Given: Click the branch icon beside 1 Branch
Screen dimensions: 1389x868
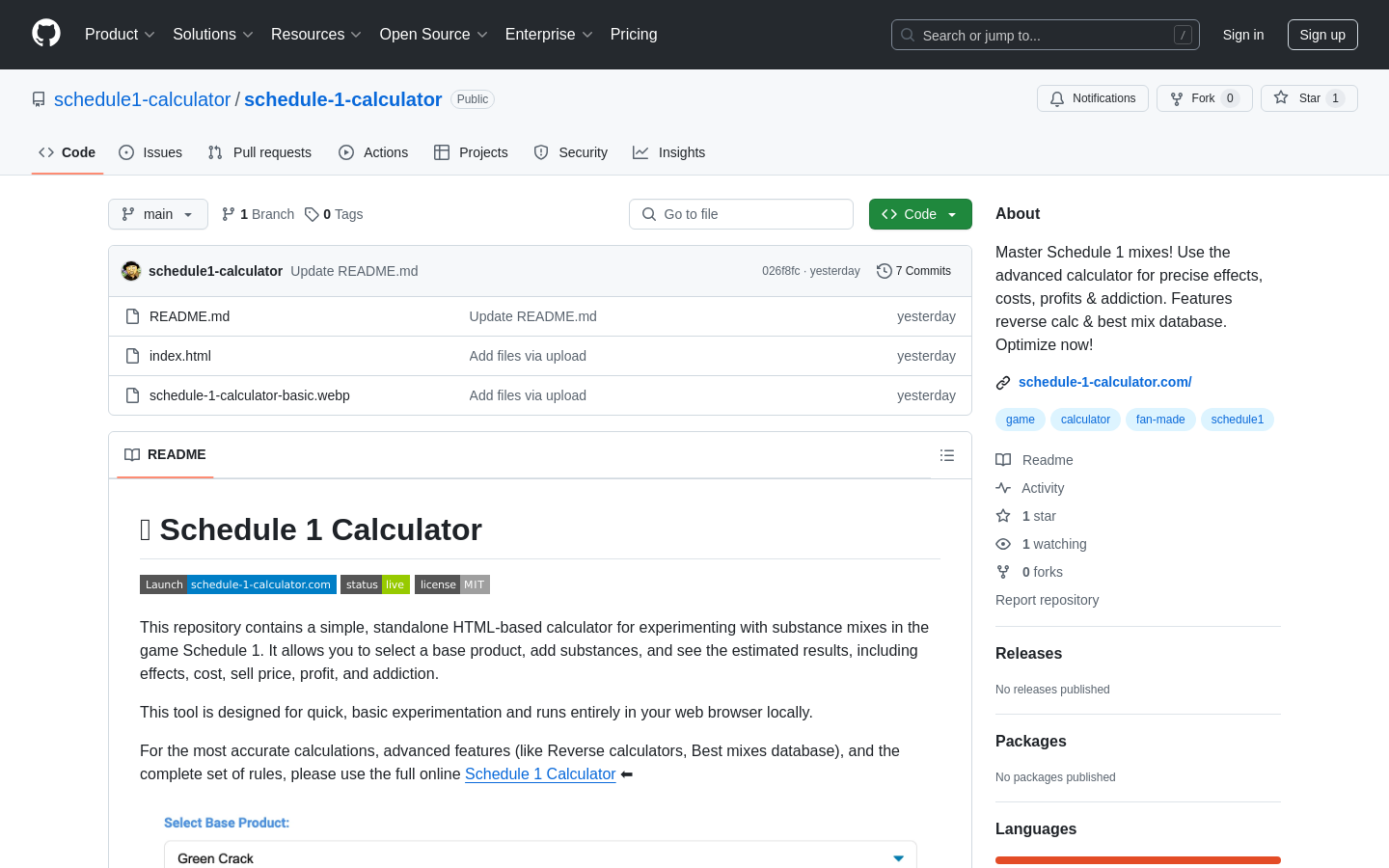Looking at the screenshot, I should click(x=229, y=214).
